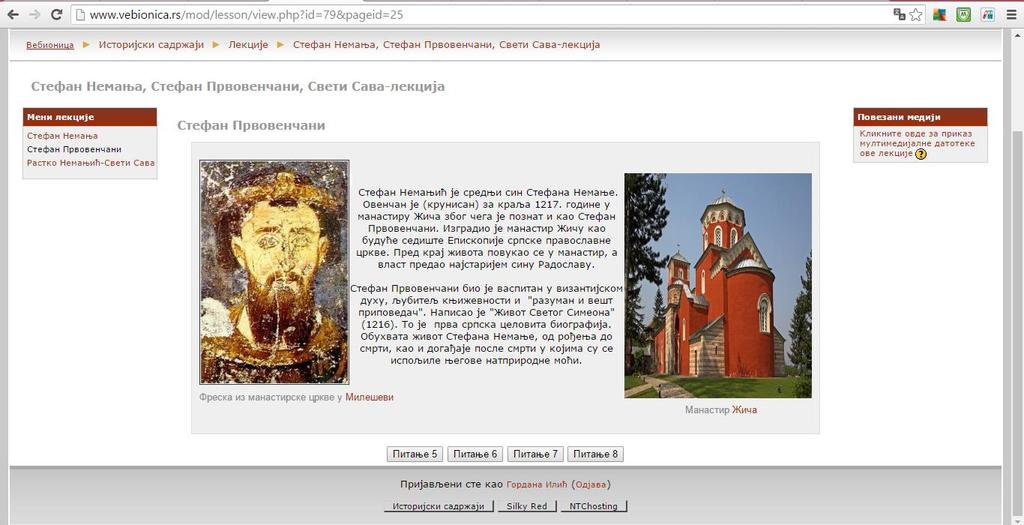This screenshot has height=525, width=1024.
Task: Click the yellow help question mark icon
Action: coord(921,154)
